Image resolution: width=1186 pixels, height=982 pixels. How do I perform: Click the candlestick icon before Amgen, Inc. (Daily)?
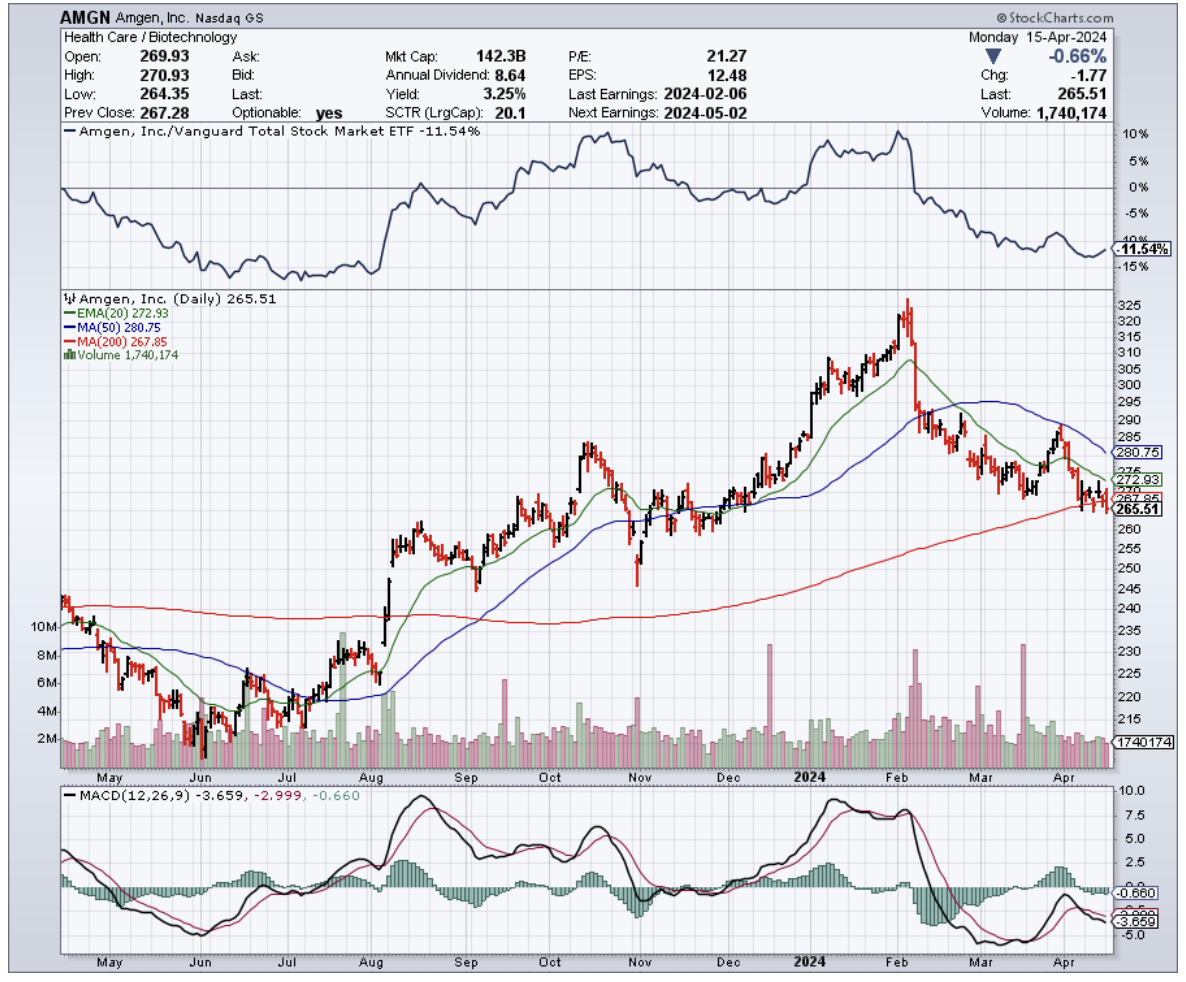pos(70,298)
